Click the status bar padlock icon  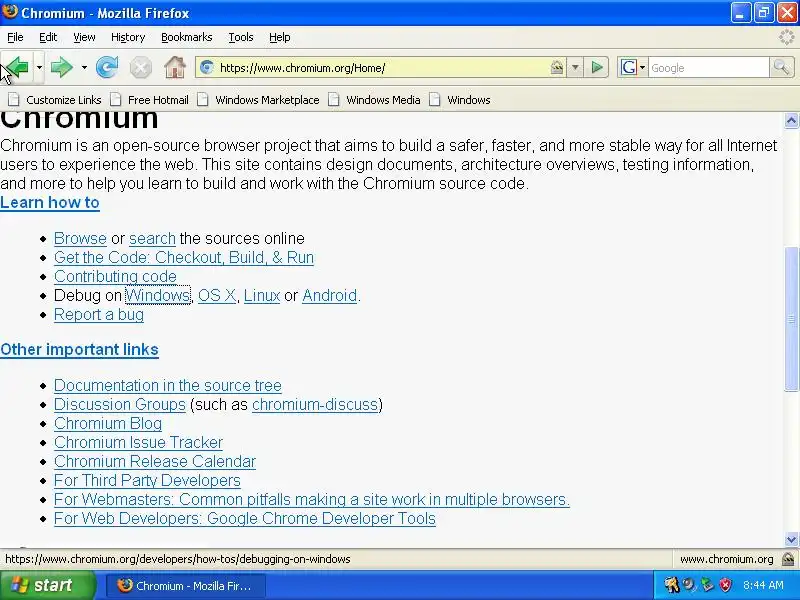pos(788,559)
